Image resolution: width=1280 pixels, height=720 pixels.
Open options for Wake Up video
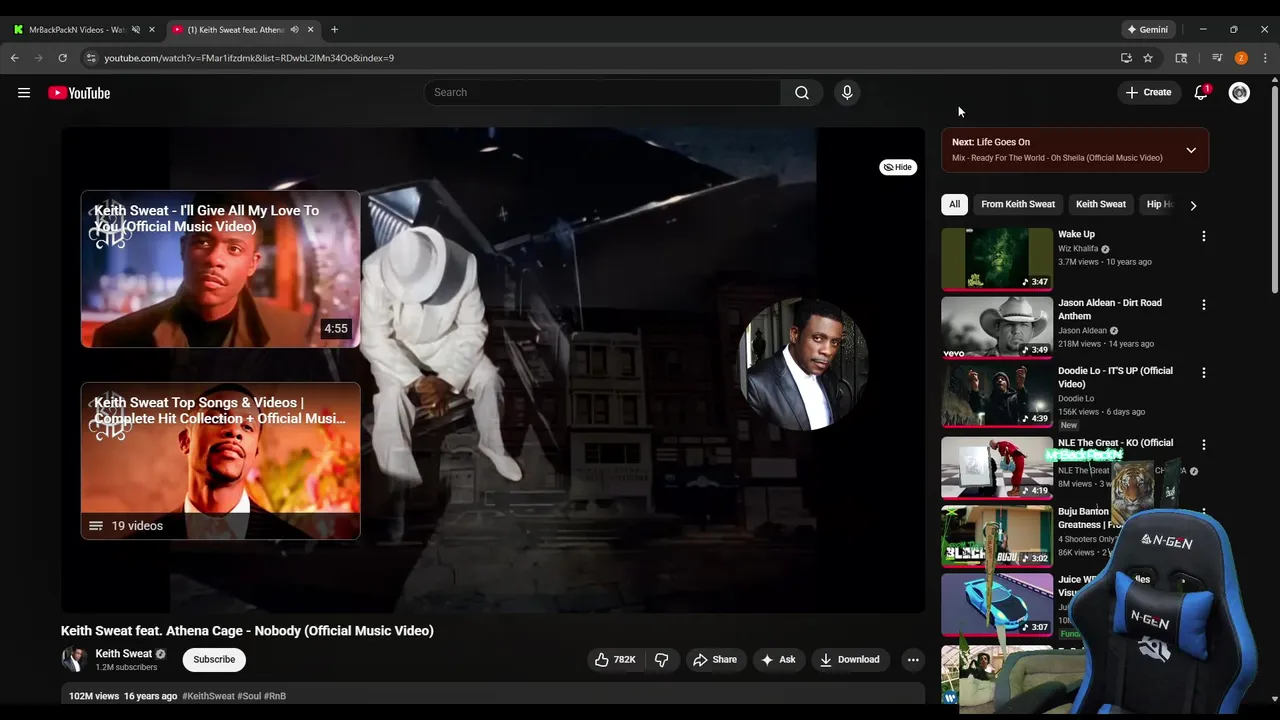point(1204,237)
